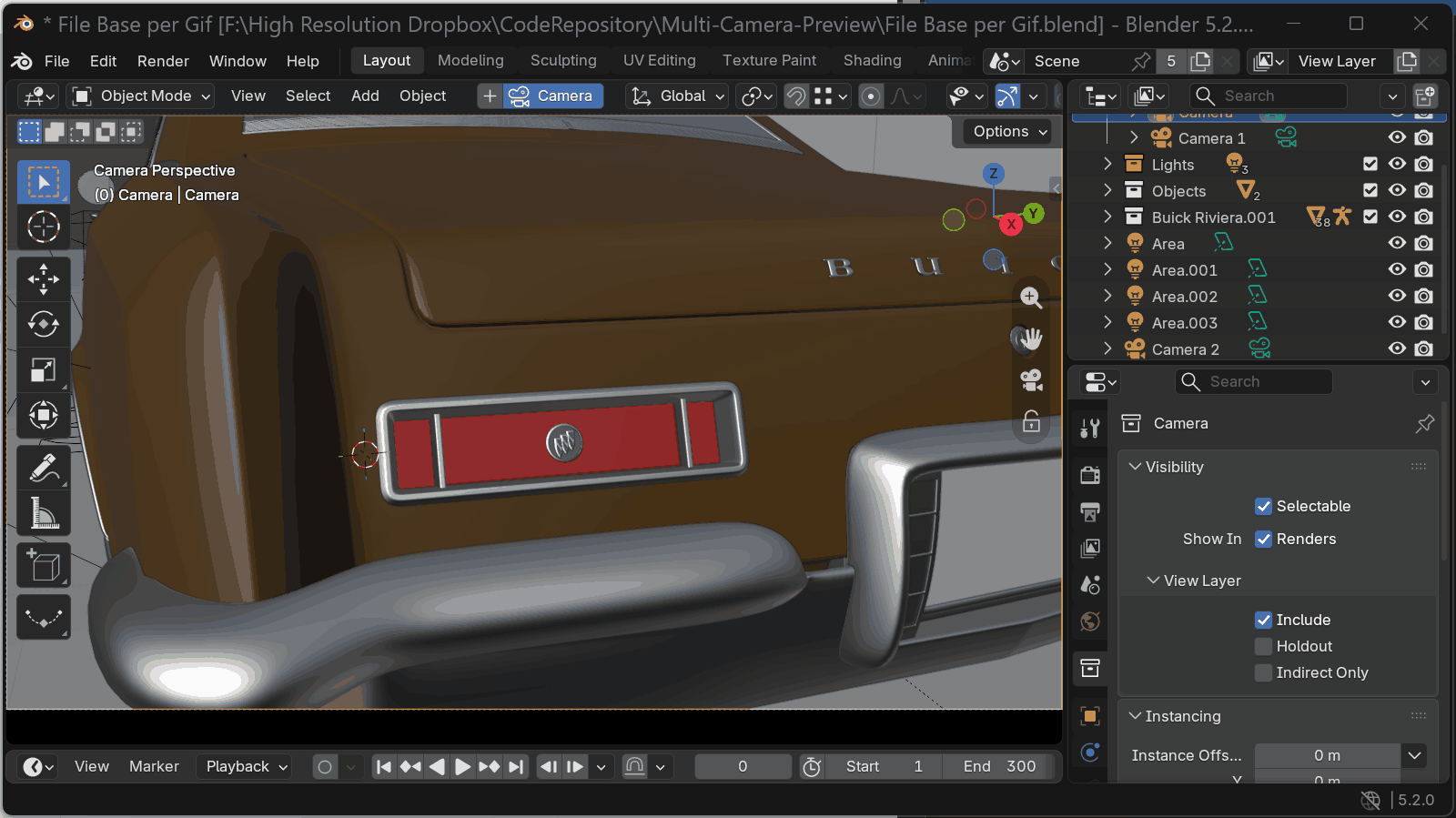
Task: Open the Object Mode dropdown
Action: 141,96
